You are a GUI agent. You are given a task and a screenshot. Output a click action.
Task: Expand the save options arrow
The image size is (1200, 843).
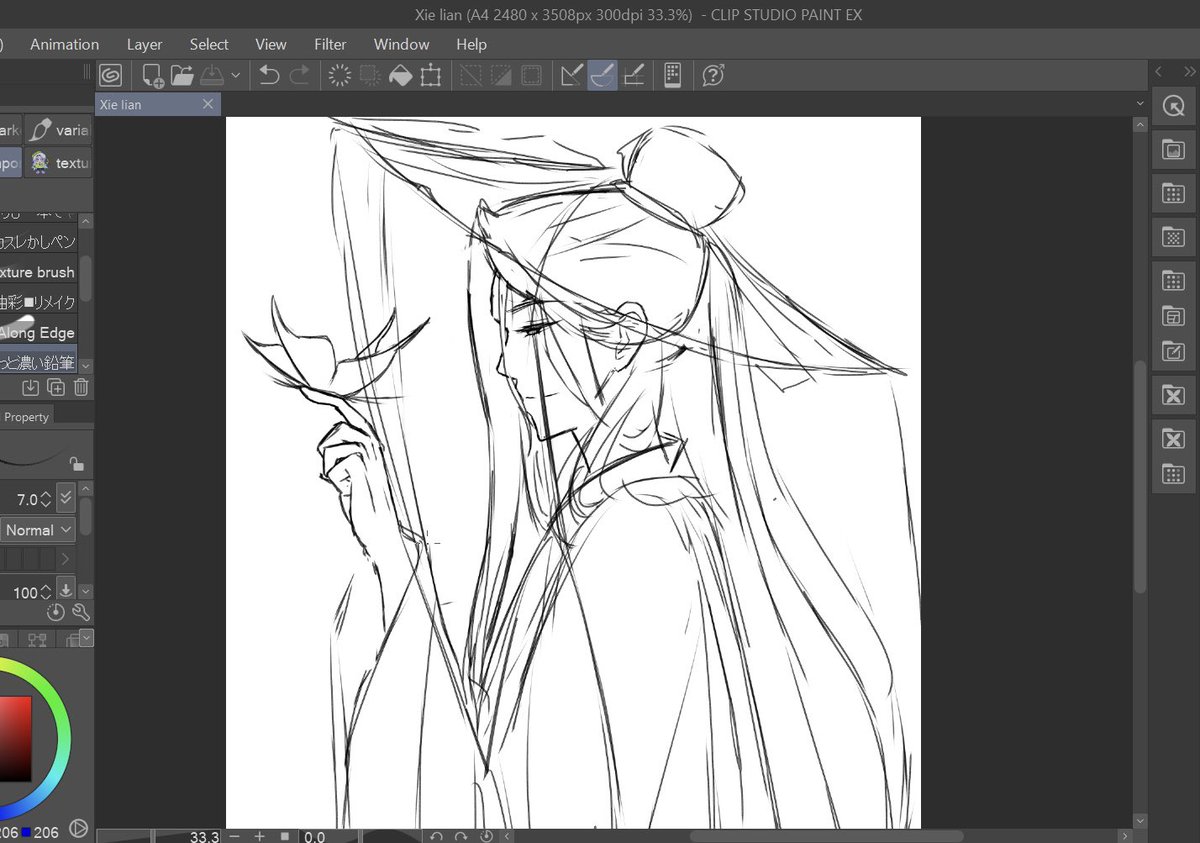[235, 75]
